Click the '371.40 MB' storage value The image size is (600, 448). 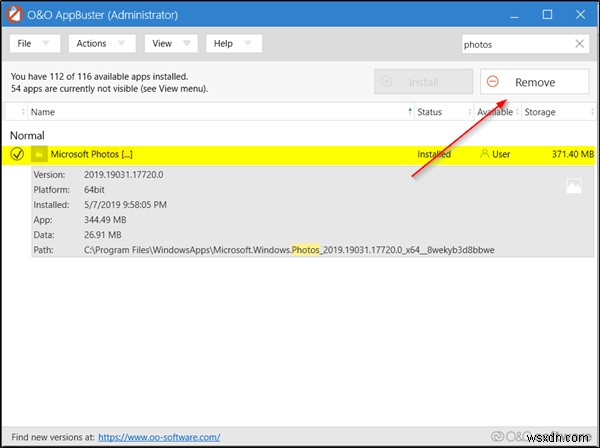click(x=572, y=154)
